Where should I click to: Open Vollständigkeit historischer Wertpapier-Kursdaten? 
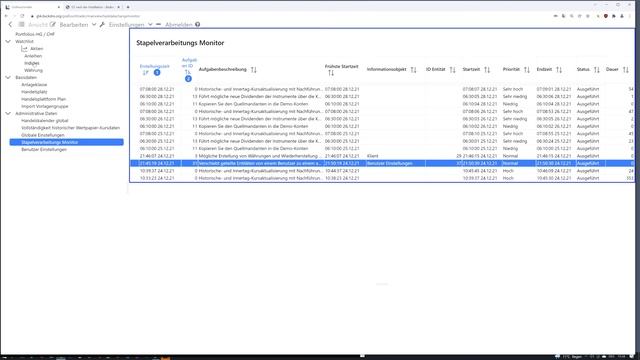coord(71,128)
